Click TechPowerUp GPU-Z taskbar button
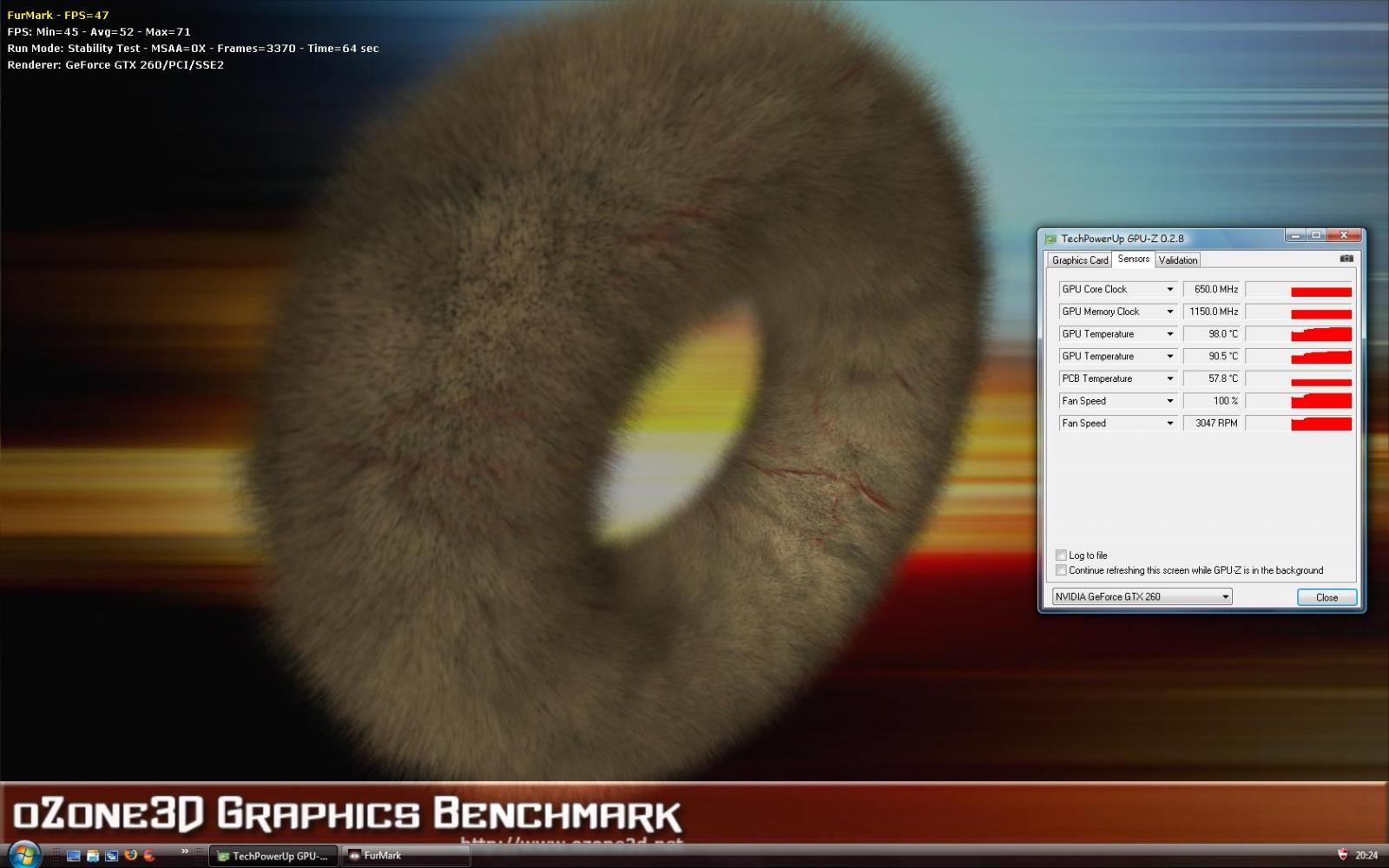 (273, 856)
